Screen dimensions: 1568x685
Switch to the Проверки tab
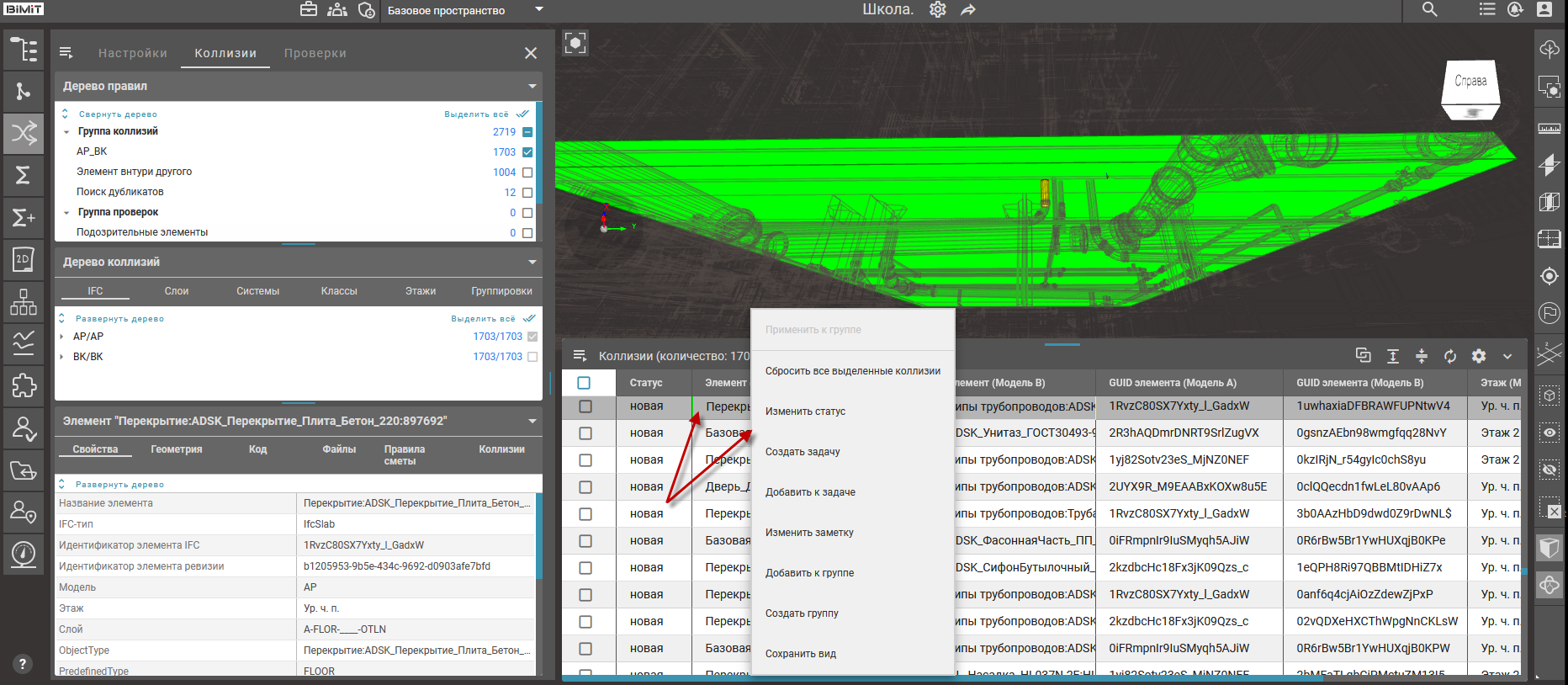tap(315, 53)
